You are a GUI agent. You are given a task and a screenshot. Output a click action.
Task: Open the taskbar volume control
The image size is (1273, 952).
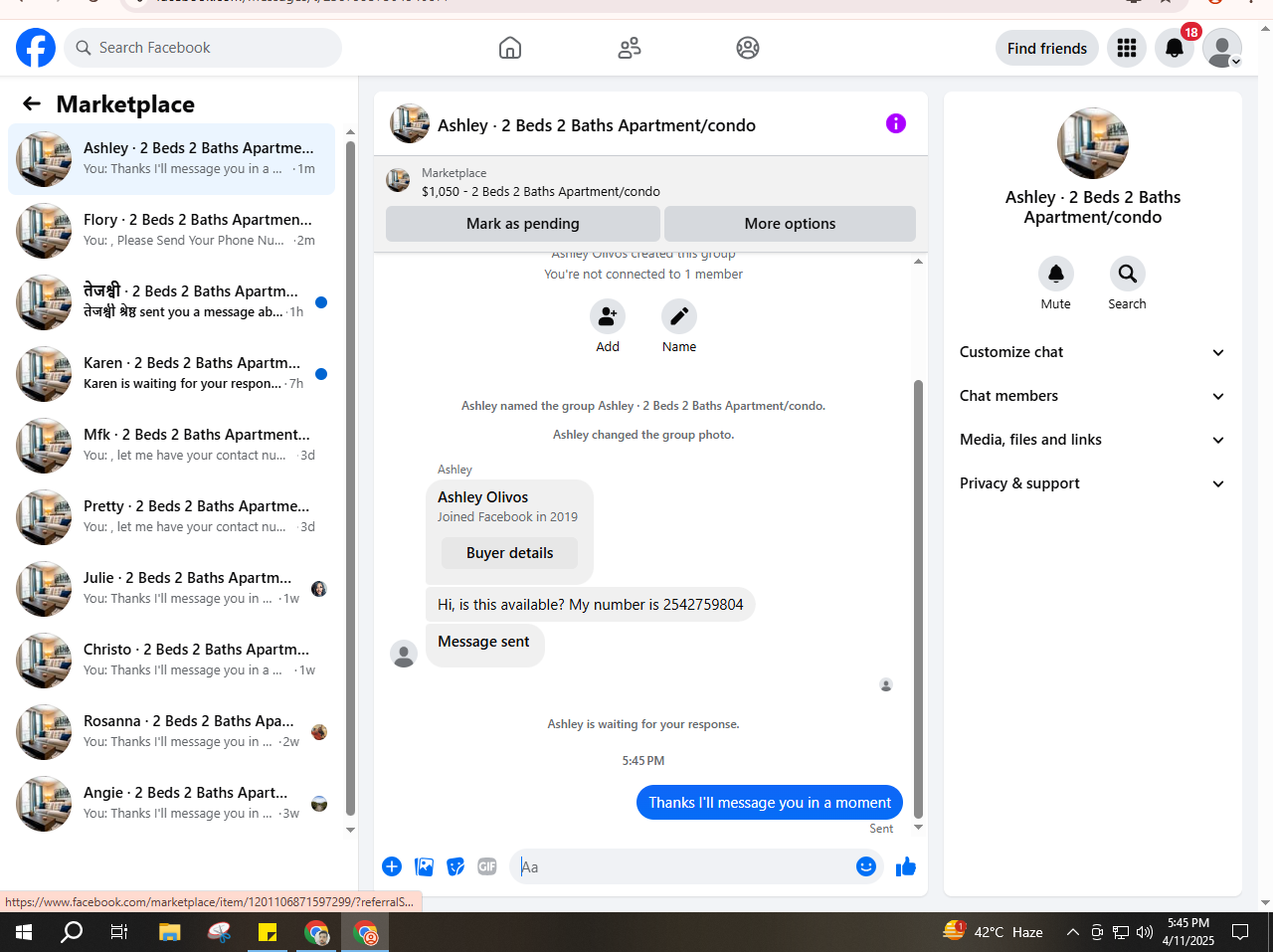[x=1145, y=932]
